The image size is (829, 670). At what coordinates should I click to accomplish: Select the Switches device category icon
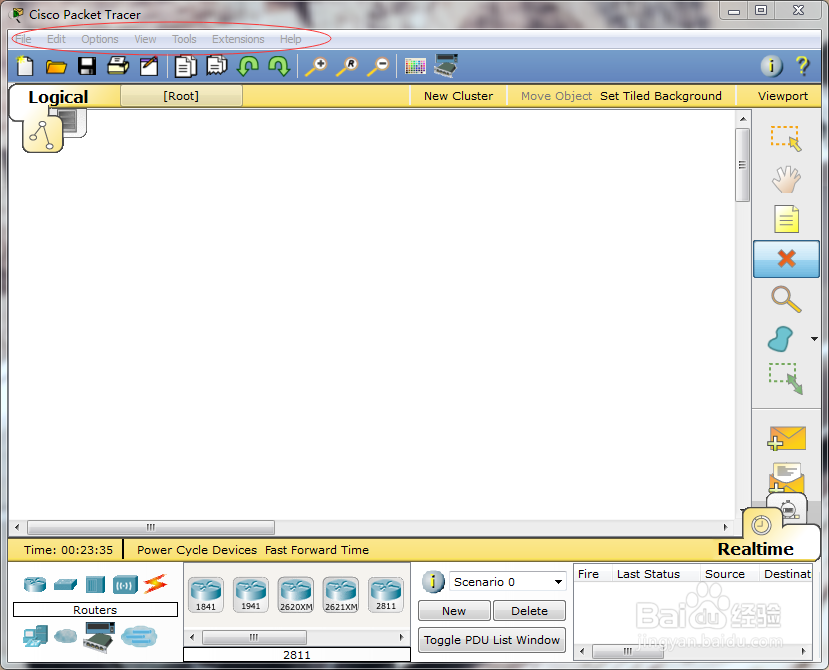66,584
